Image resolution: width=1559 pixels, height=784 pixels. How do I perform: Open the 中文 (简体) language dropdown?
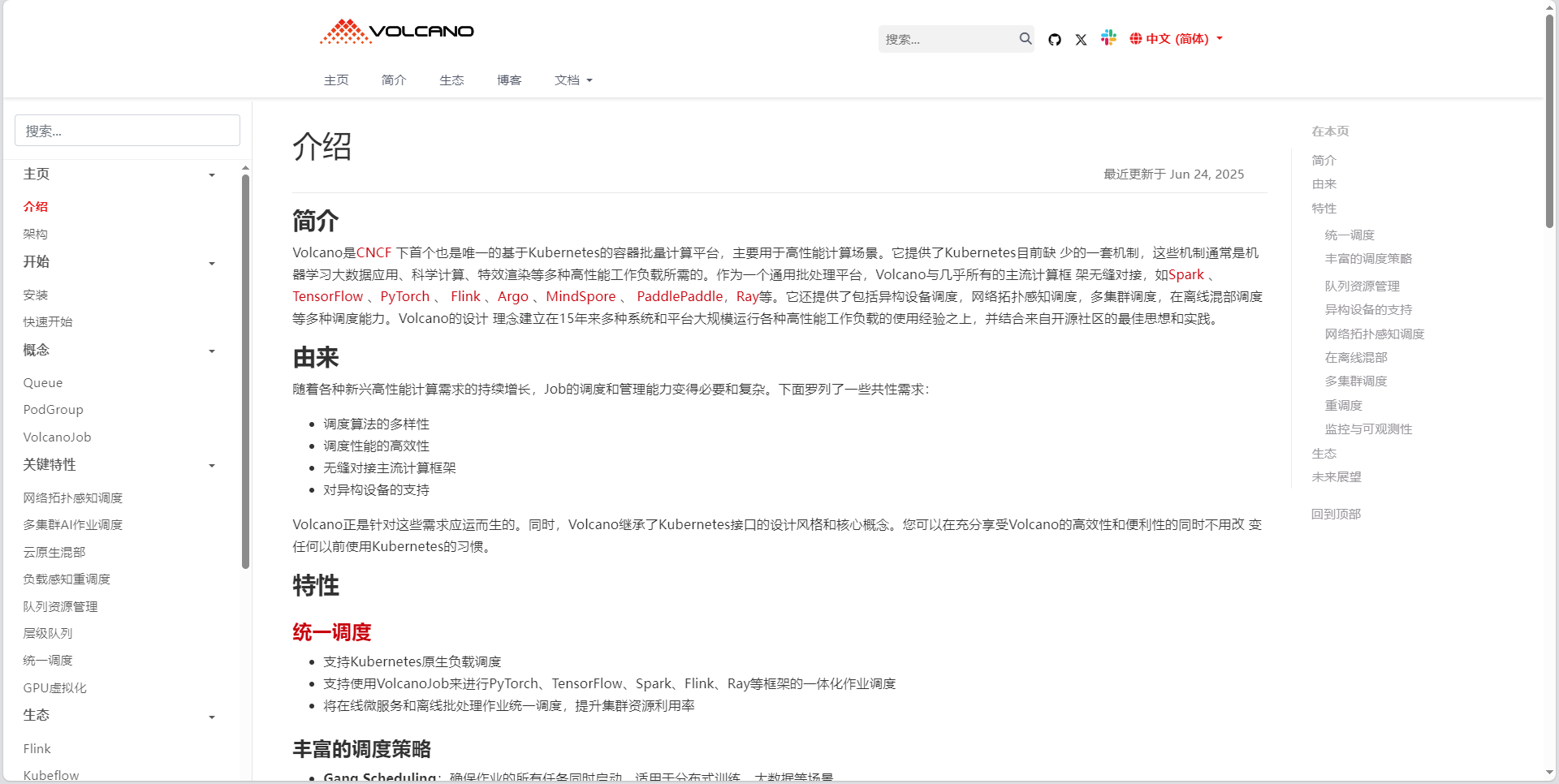click(1177, 37)
